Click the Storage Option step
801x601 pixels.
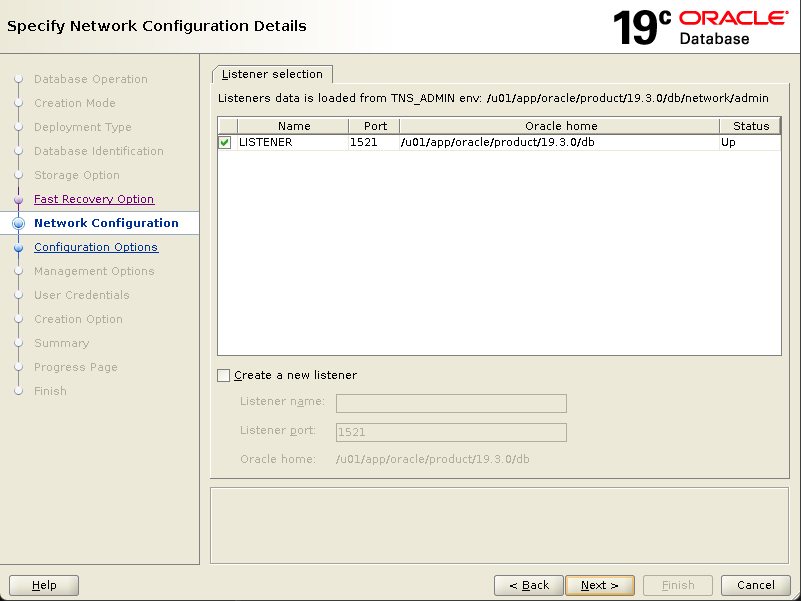77,175
